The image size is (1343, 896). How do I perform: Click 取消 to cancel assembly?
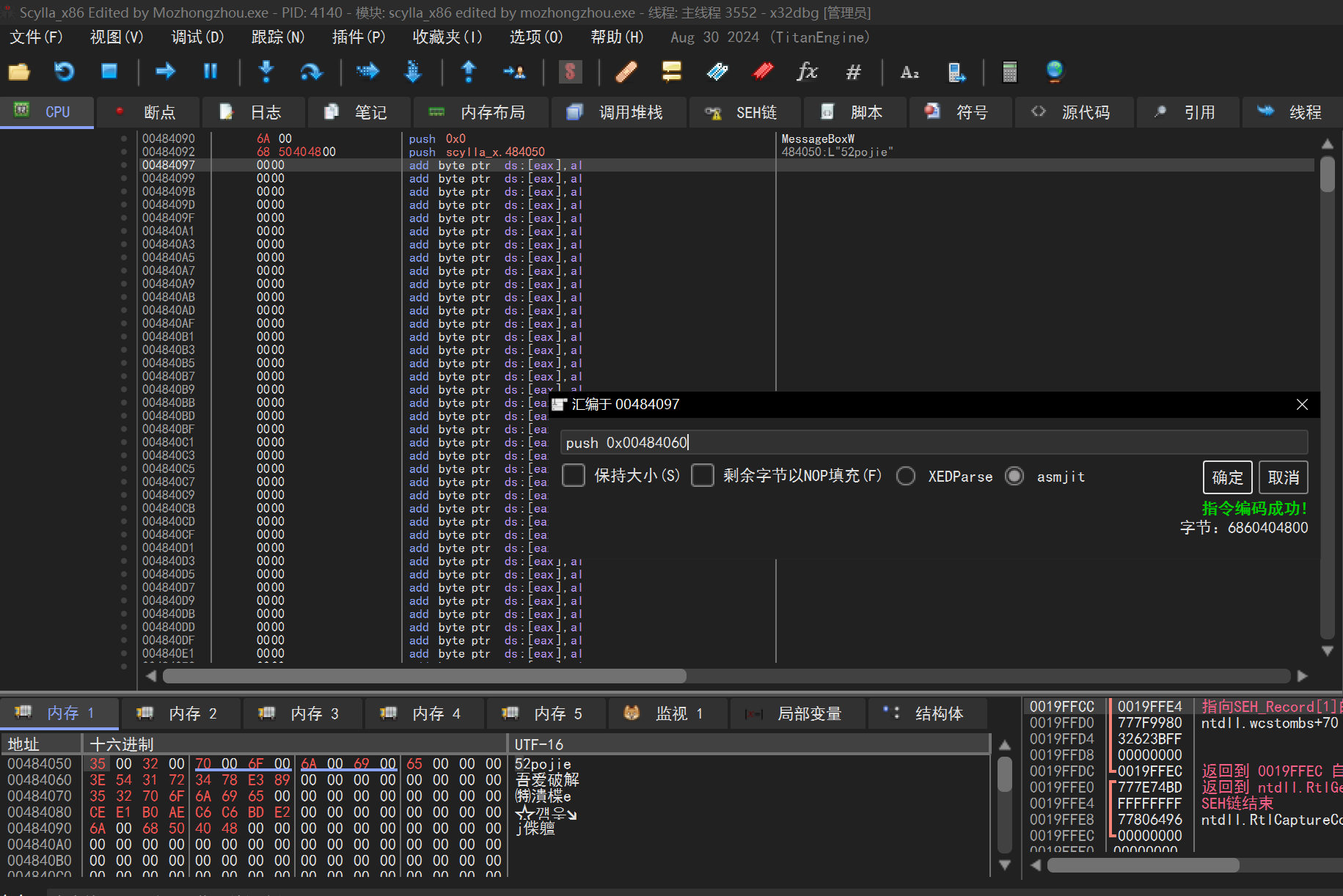1284,477
